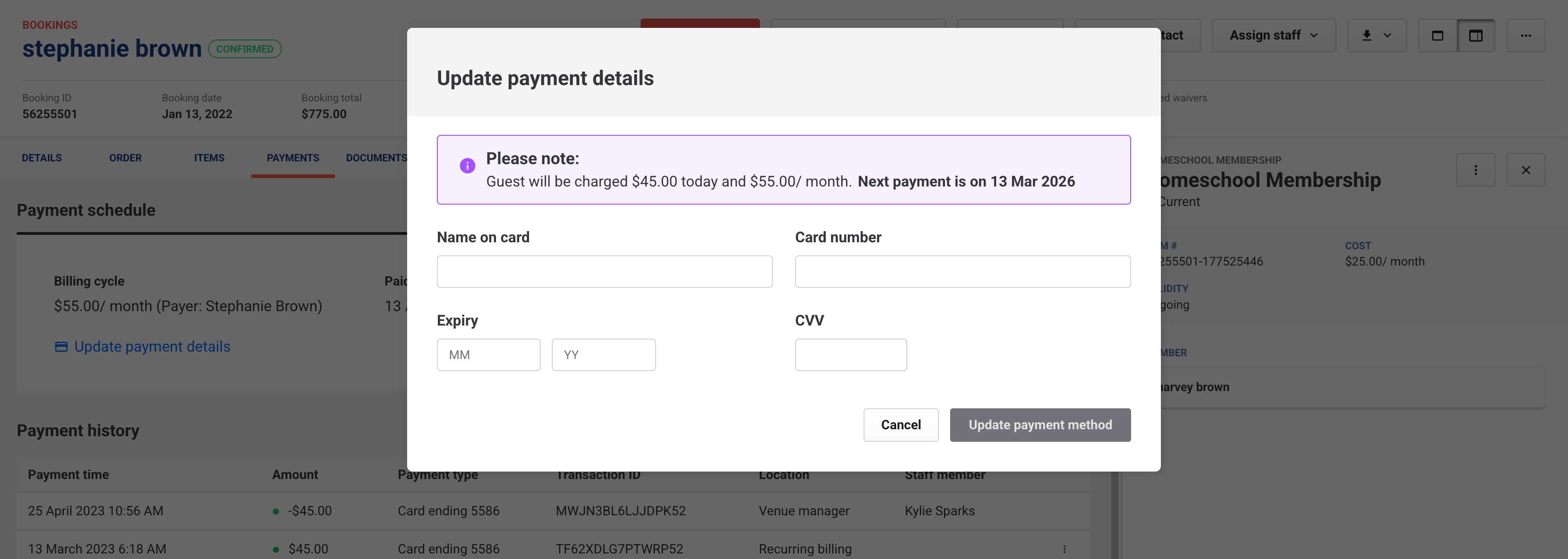Select the expiry MM input box
The width and height of the screenshot is (1568, 559).
[x=488, y=355]
